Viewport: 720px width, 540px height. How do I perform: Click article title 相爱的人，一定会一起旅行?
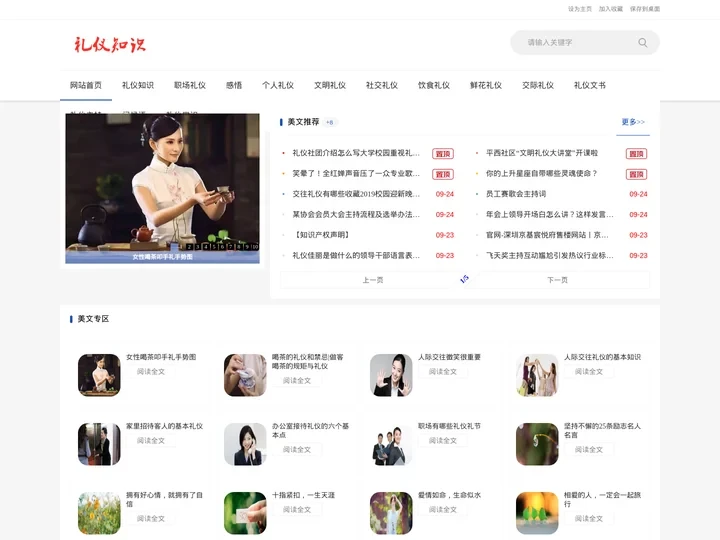pos(602,499)
